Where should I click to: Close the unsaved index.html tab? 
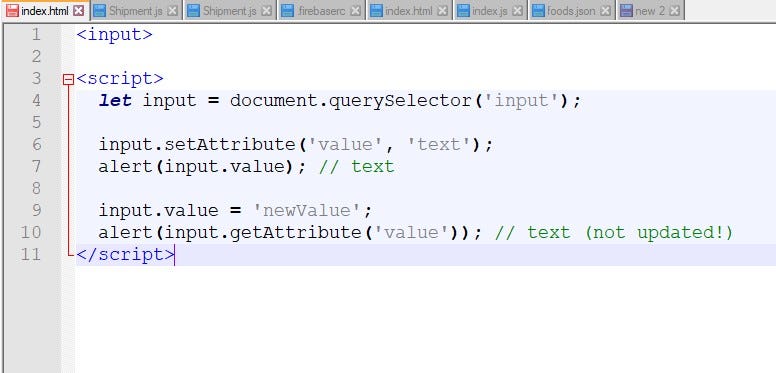(78, 10)
